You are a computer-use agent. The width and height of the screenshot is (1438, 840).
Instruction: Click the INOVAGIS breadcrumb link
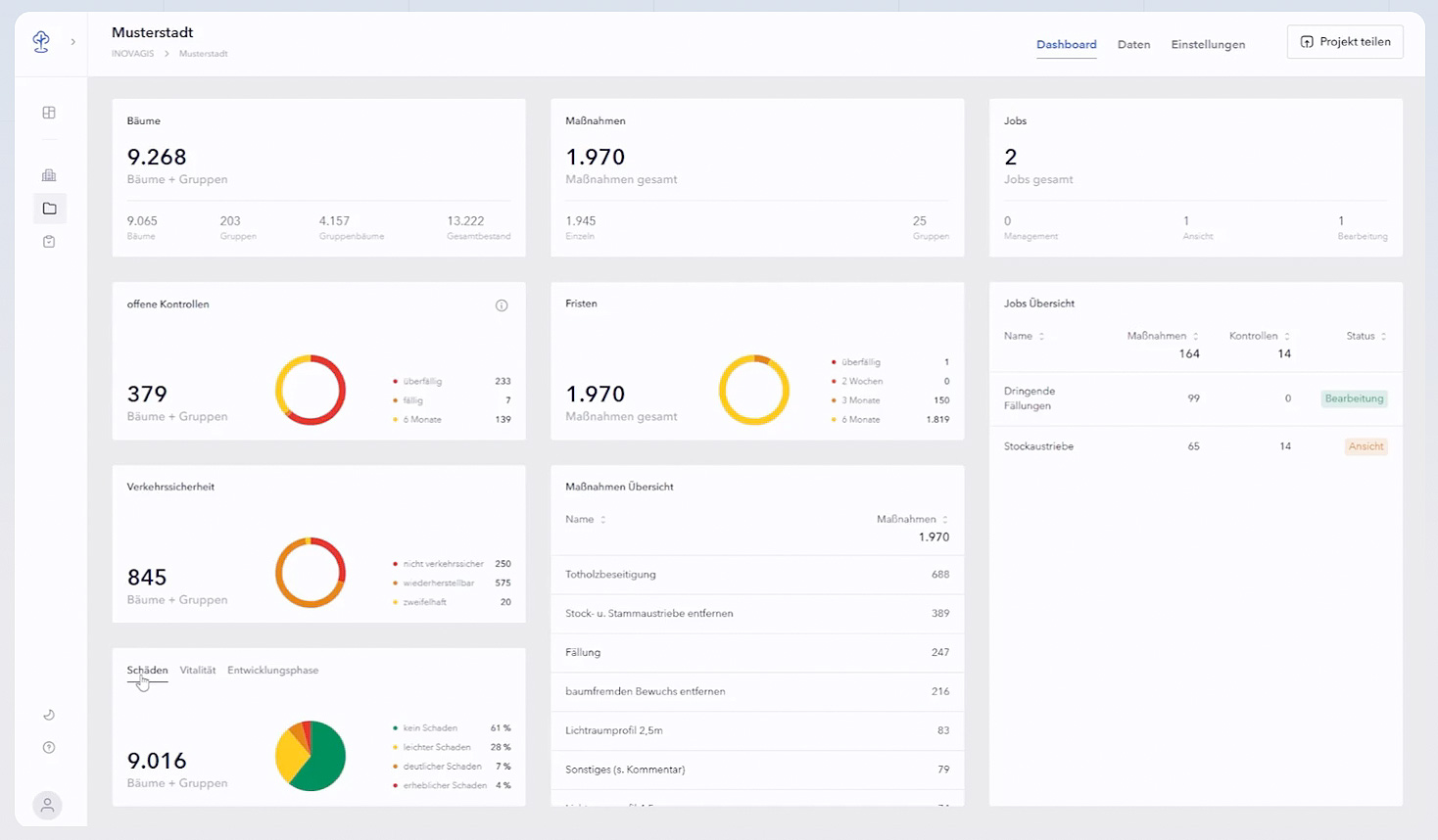[x=132, y=54]
